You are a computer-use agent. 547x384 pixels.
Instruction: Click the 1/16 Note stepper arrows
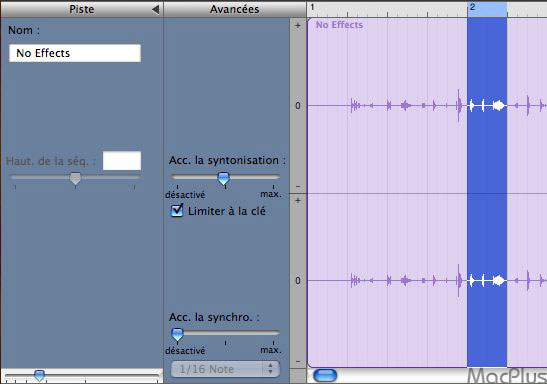[271, 369]
